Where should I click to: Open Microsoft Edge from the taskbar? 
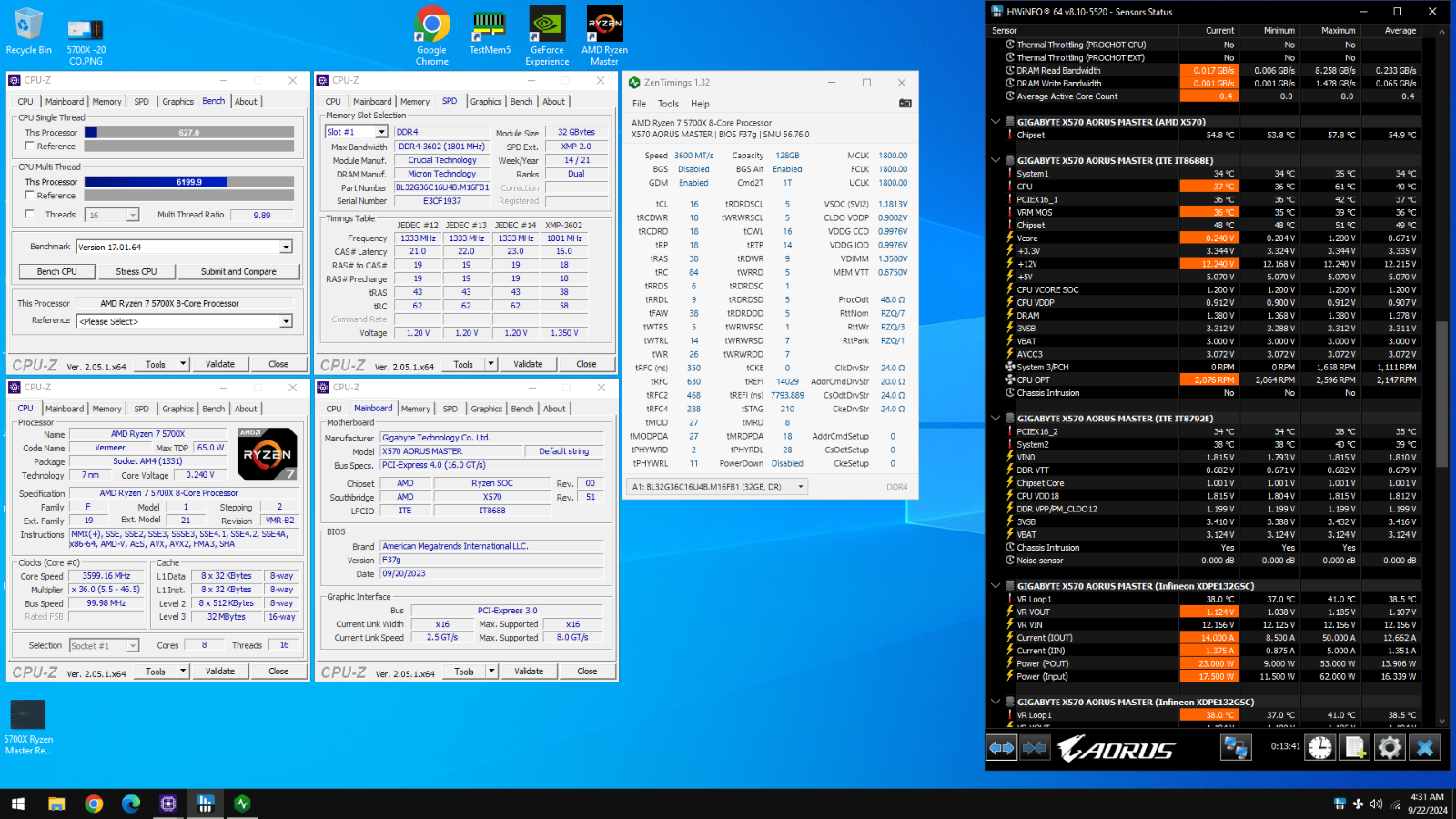[x=131, y=804]
